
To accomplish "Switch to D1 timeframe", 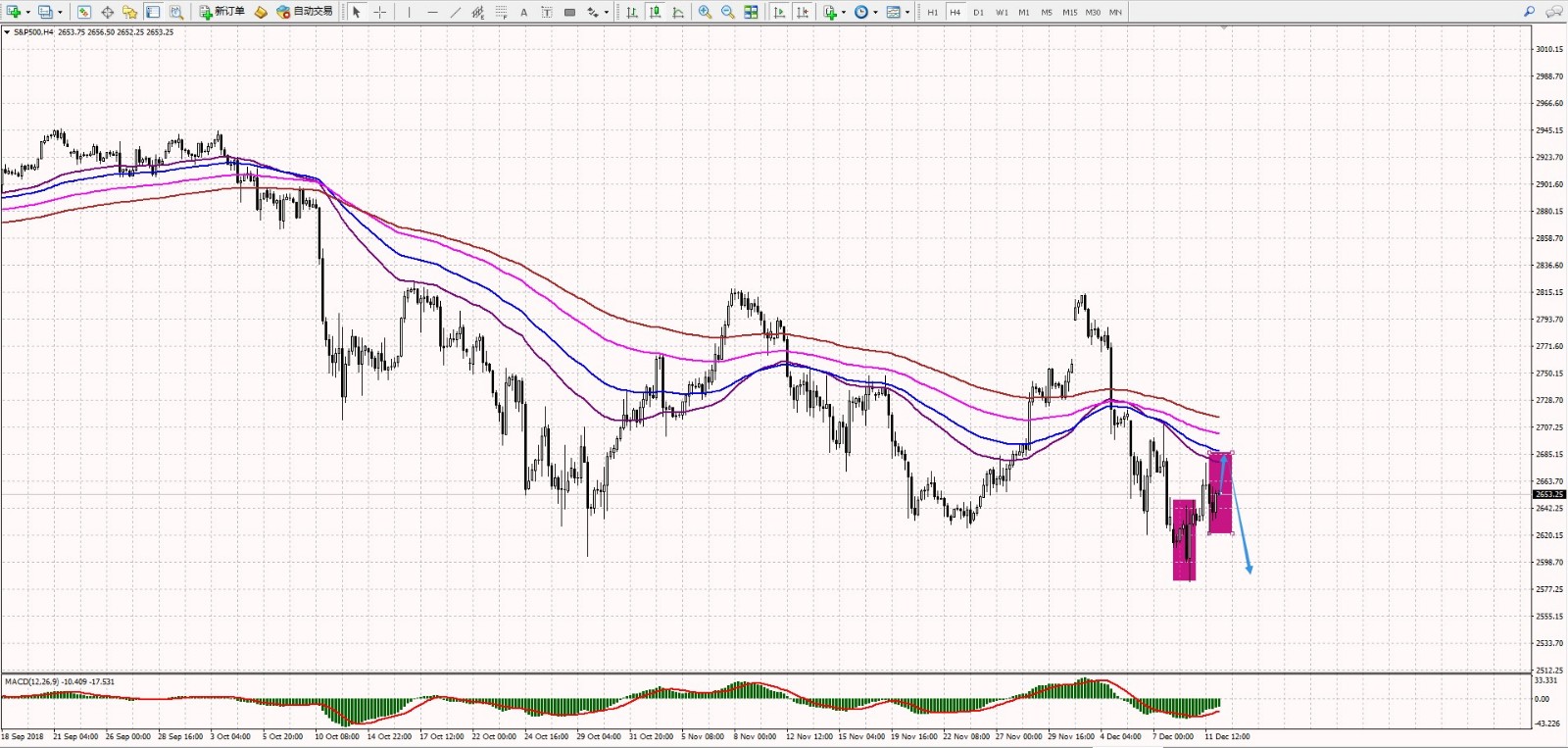I will 978,12.
